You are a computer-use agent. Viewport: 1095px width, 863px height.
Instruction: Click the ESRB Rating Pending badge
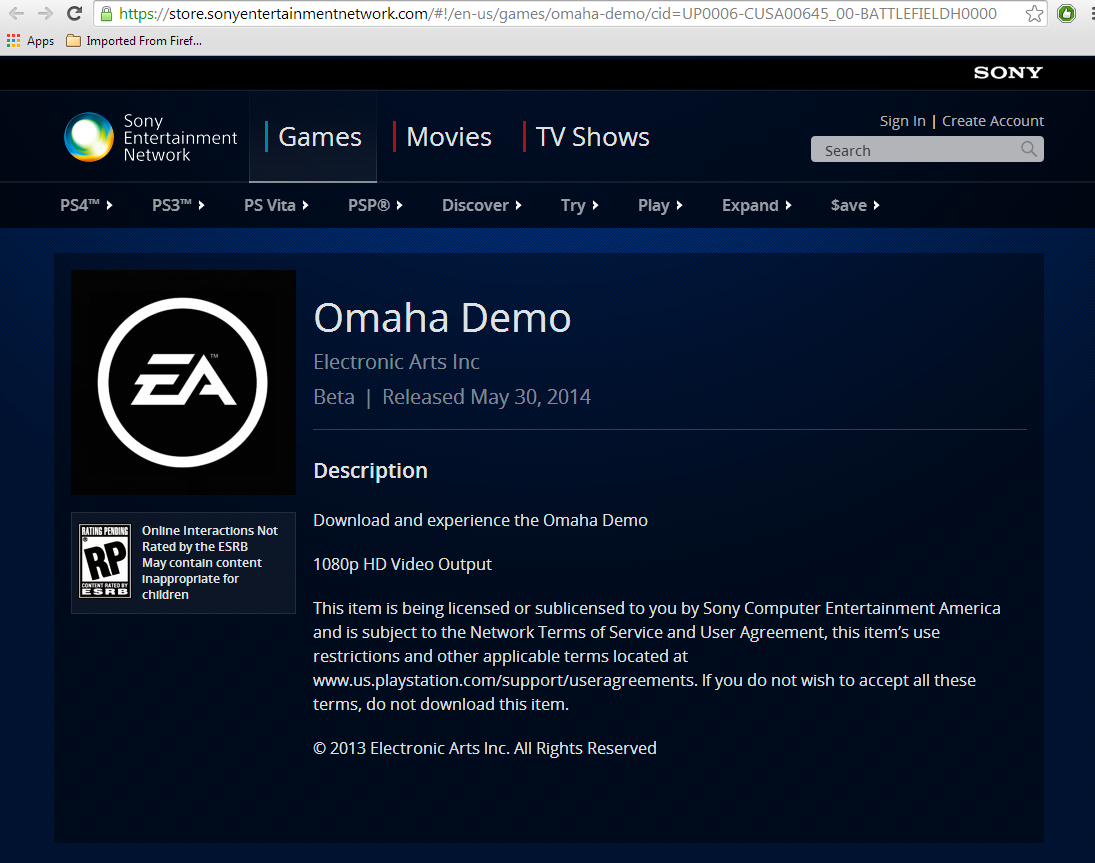click(105, 562)
